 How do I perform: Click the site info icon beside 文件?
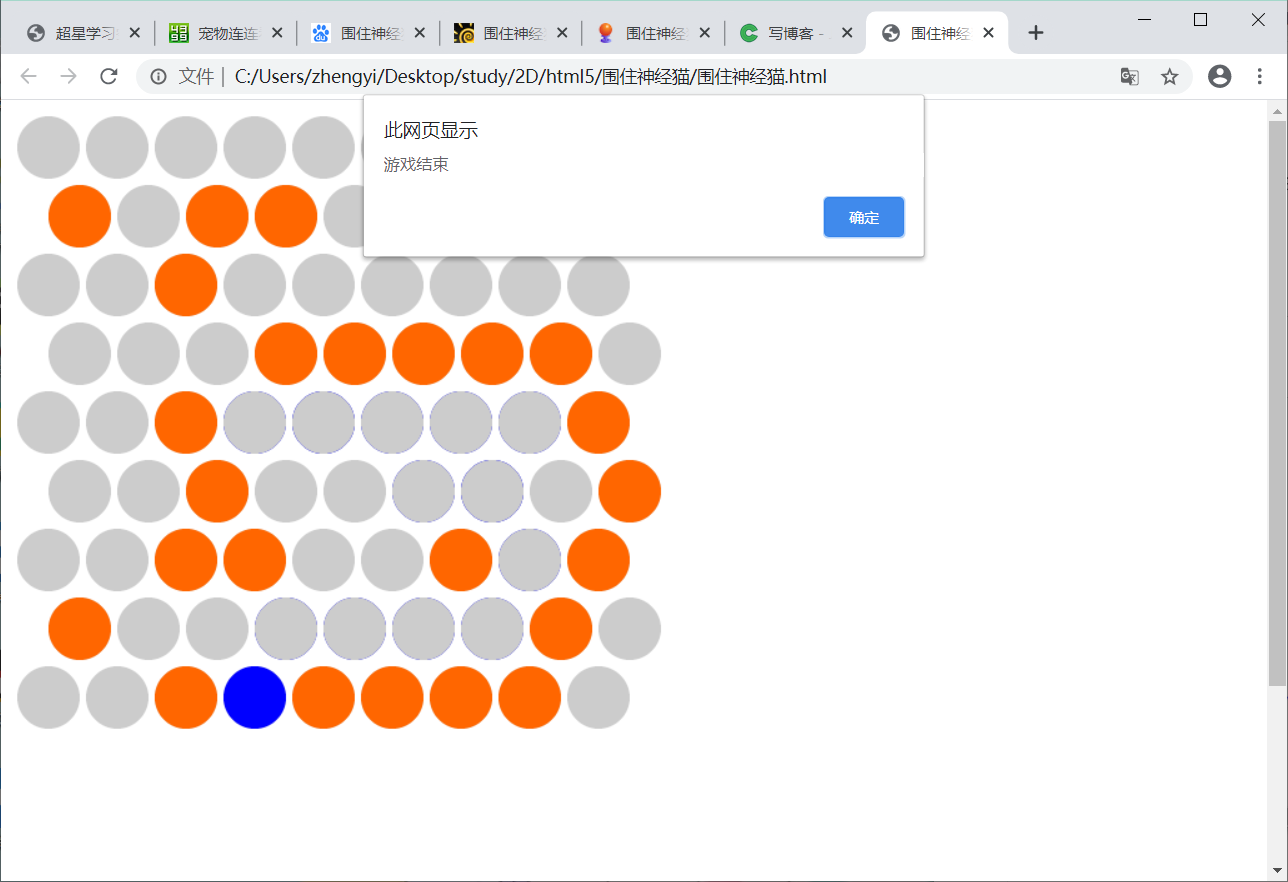pos(158,76)
